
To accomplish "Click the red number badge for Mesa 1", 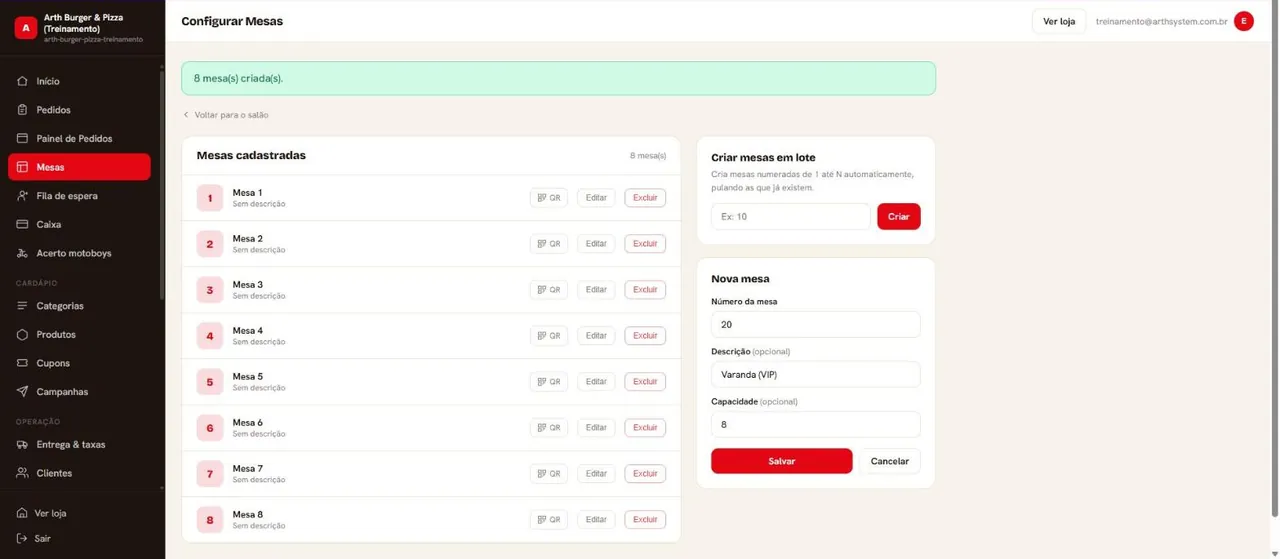I will pos(210,198).
